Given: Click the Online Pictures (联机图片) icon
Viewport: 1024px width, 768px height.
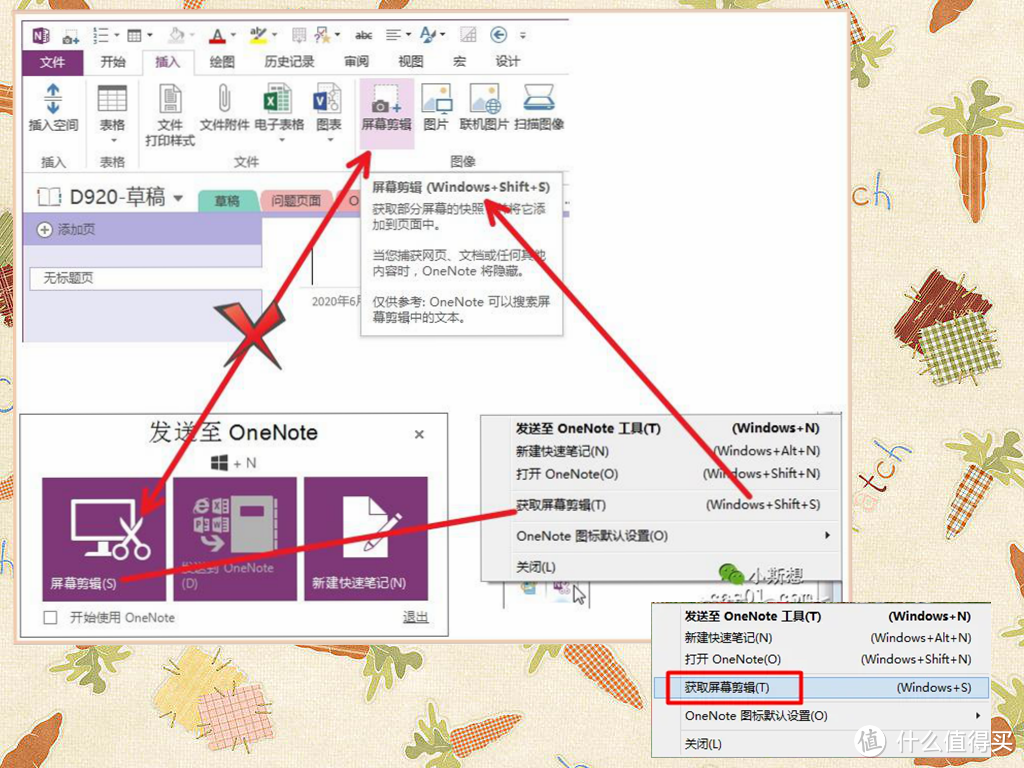Looking at the screenshot, I should [485, 99].
